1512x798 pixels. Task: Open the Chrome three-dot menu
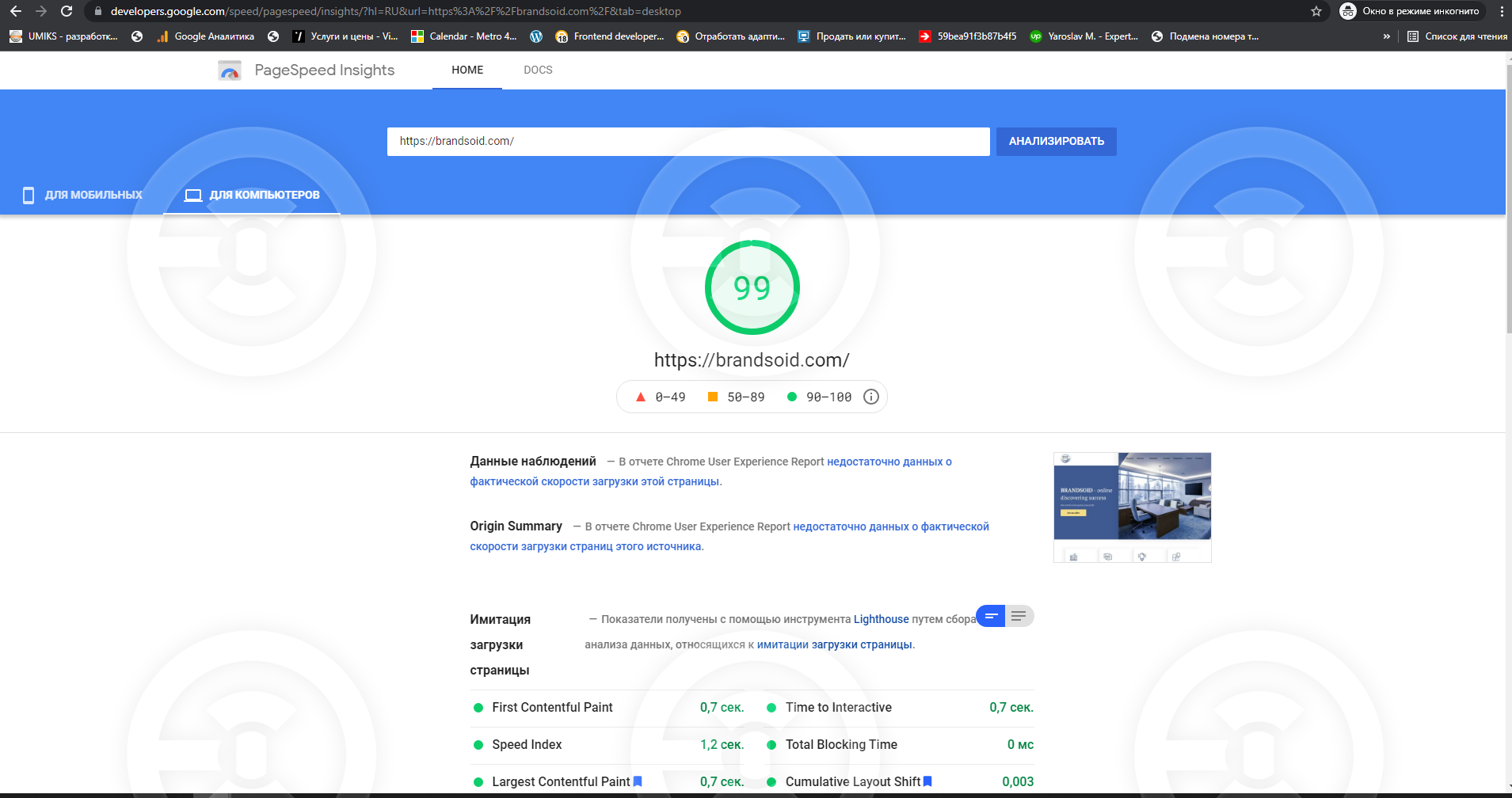click(x=1502, y=11)
